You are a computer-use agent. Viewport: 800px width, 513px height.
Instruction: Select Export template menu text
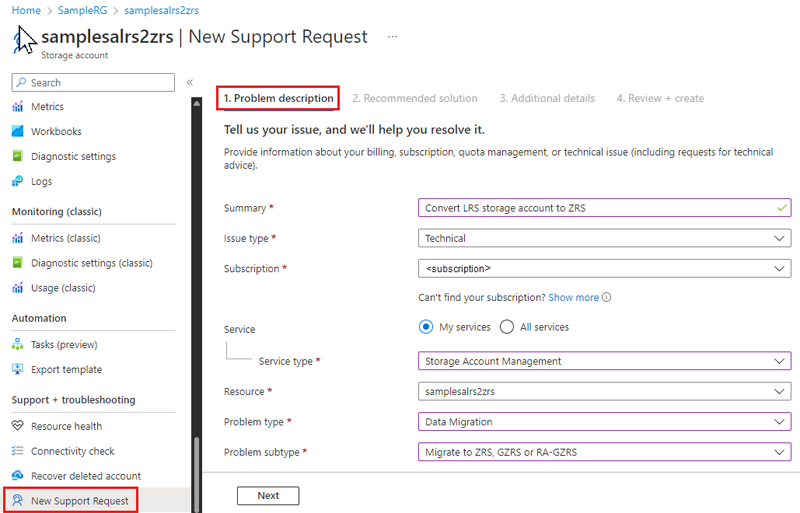click(x=66, y=369)
